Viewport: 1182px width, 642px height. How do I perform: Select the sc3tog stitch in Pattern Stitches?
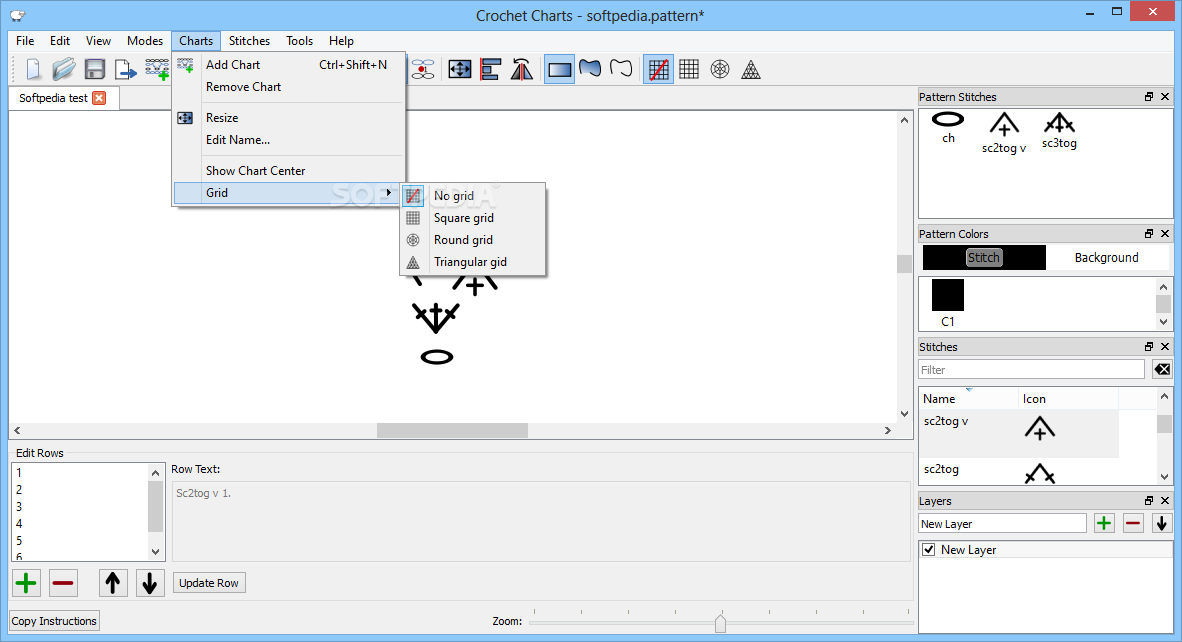coord(1059,130)
